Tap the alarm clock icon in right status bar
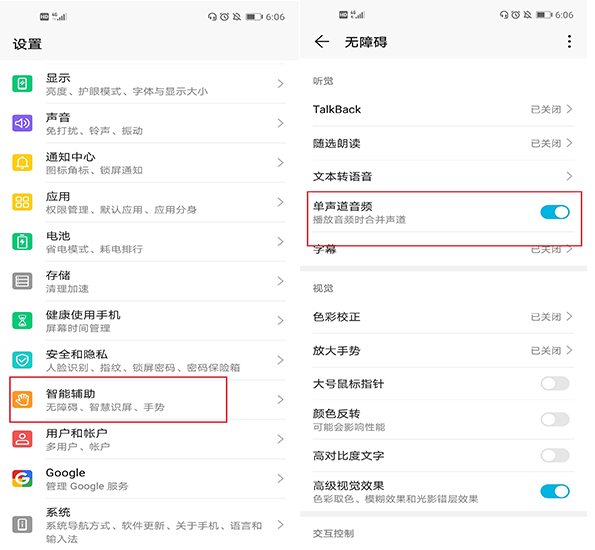This screenshot has width=595, height=550. tap(516, 15)
